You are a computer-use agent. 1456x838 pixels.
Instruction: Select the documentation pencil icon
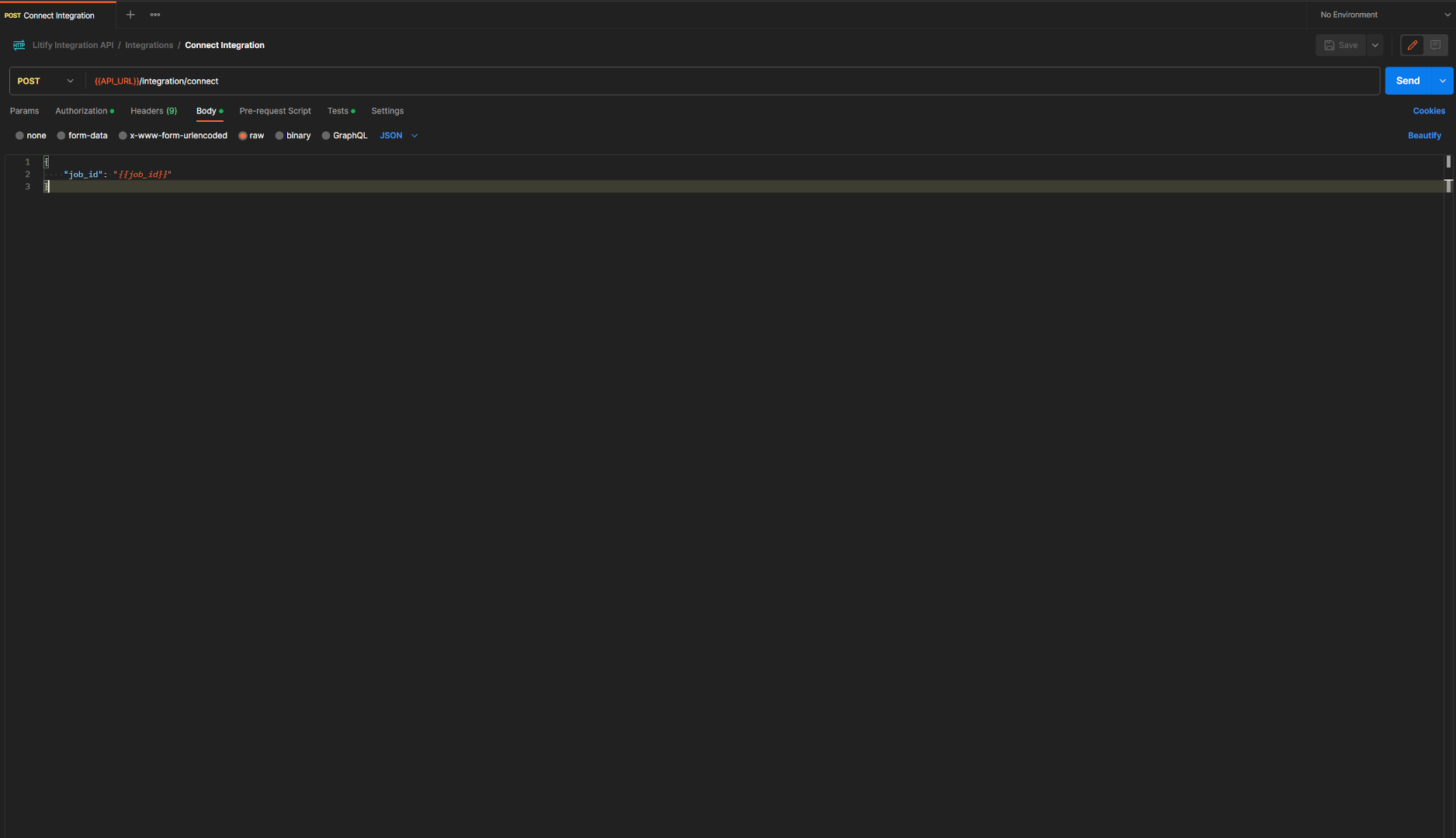[x=1412, y=45]
